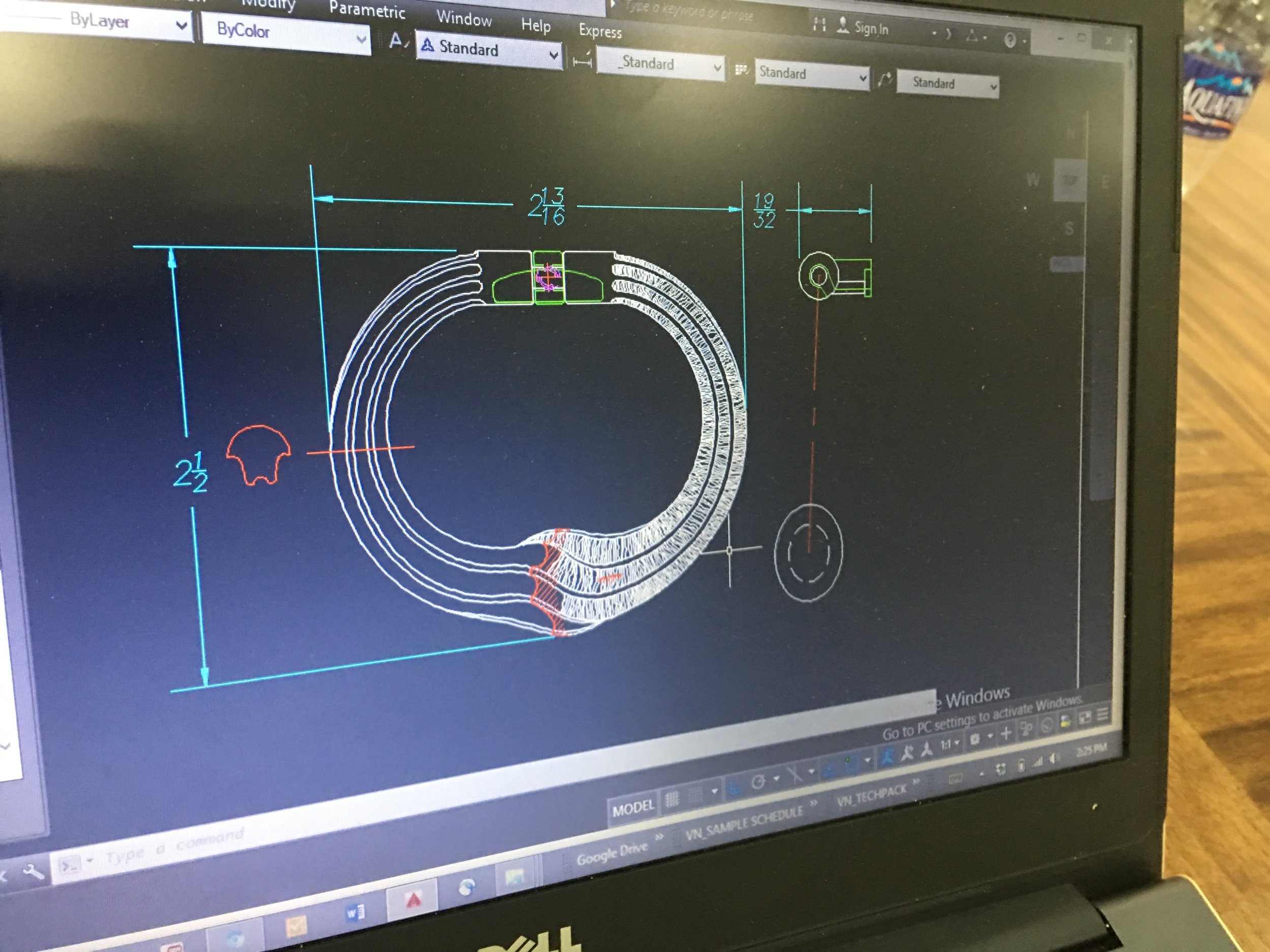The width and height of the screenshot is (1270, 952).
Task: Click the polar tracking icon
Action: (758, 782)
